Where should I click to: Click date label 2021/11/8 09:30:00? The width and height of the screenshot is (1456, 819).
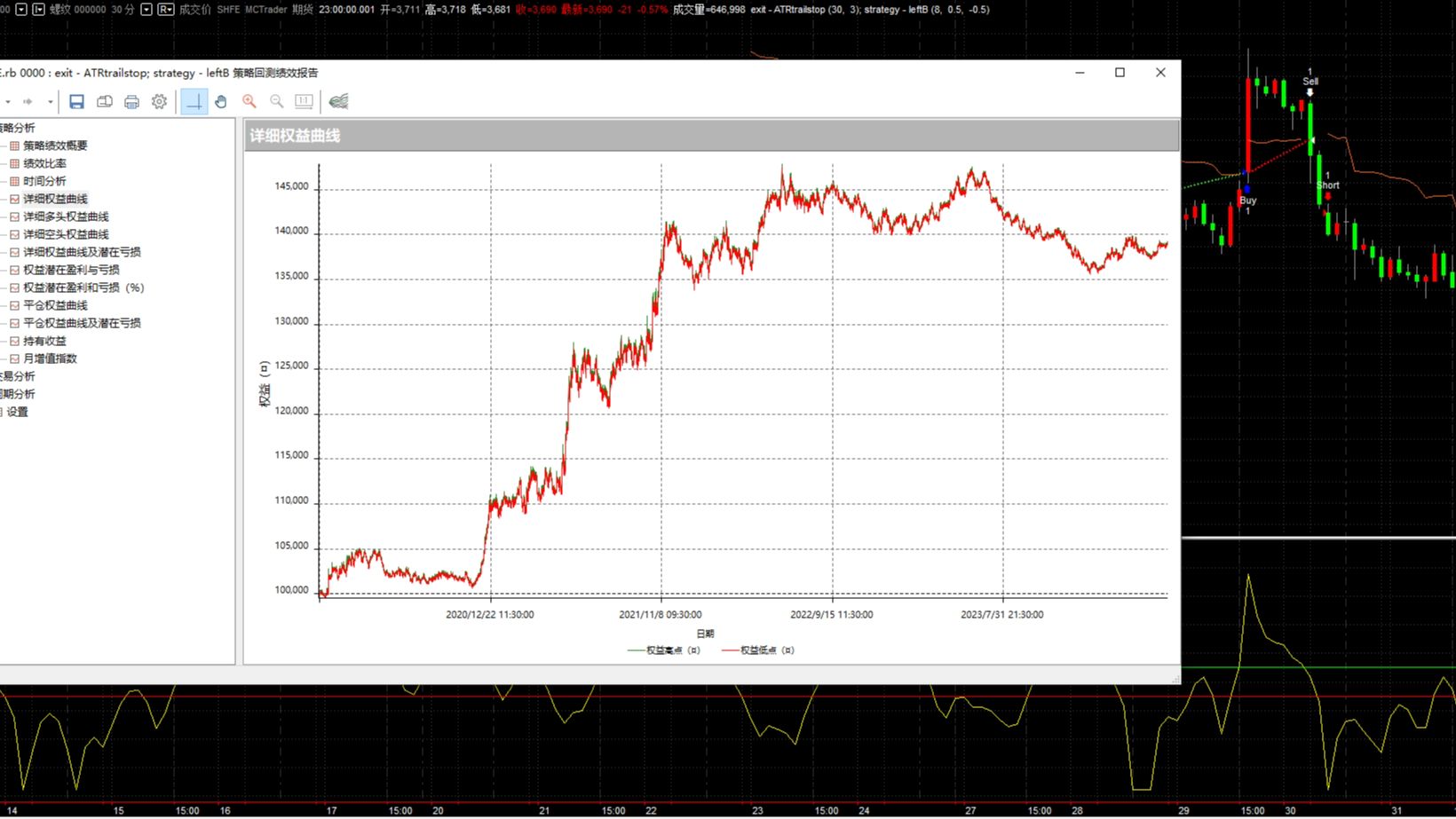[x=660, y=614]
